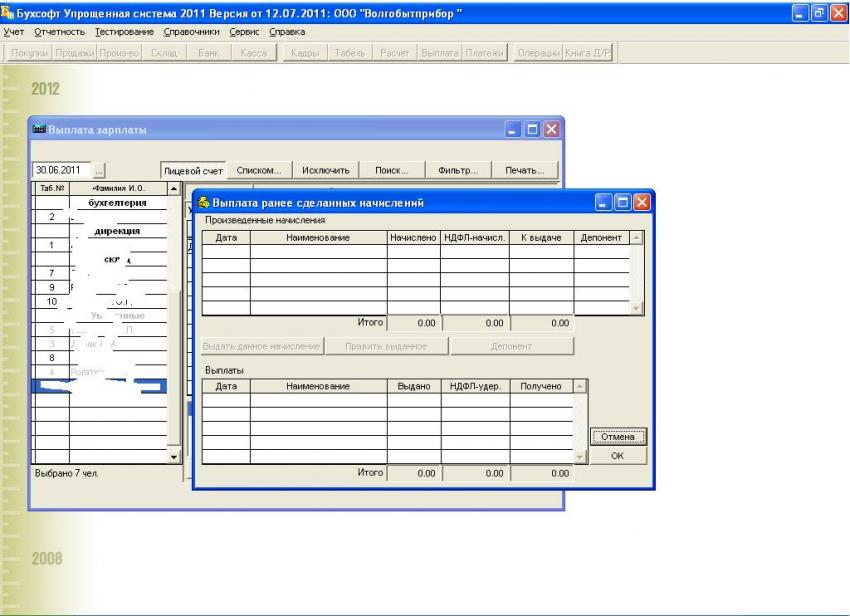Close the Выплата ранее сделанных начислений dialog
The height and width of the screenshot is (616, 850).
pyautogui.click(x=641, y=203)
